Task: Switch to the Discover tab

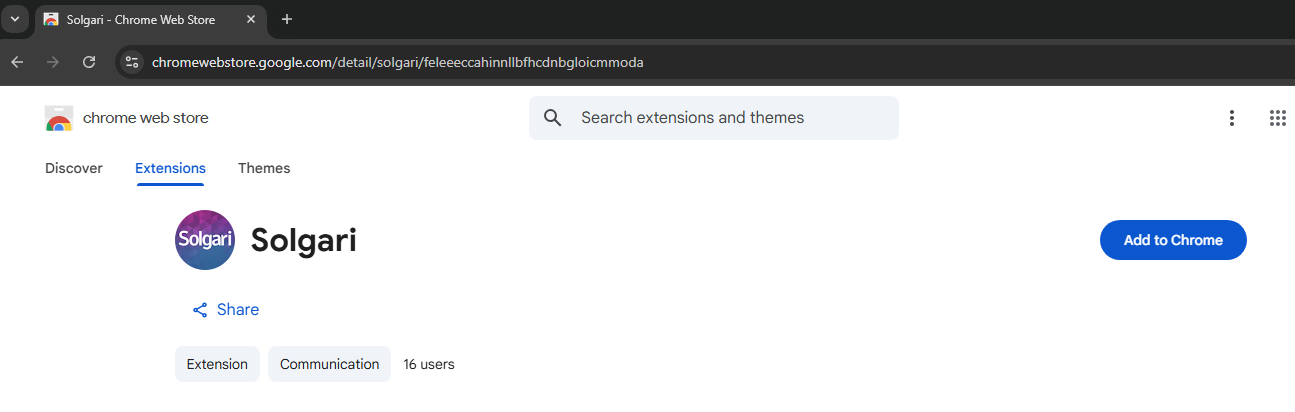Action: (74, 168)
